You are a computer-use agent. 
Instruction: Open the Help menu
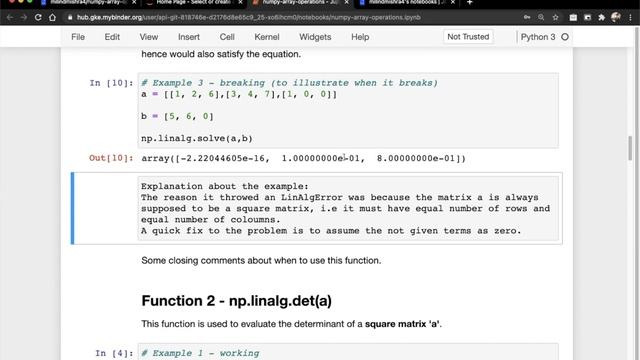click(360, 37)
